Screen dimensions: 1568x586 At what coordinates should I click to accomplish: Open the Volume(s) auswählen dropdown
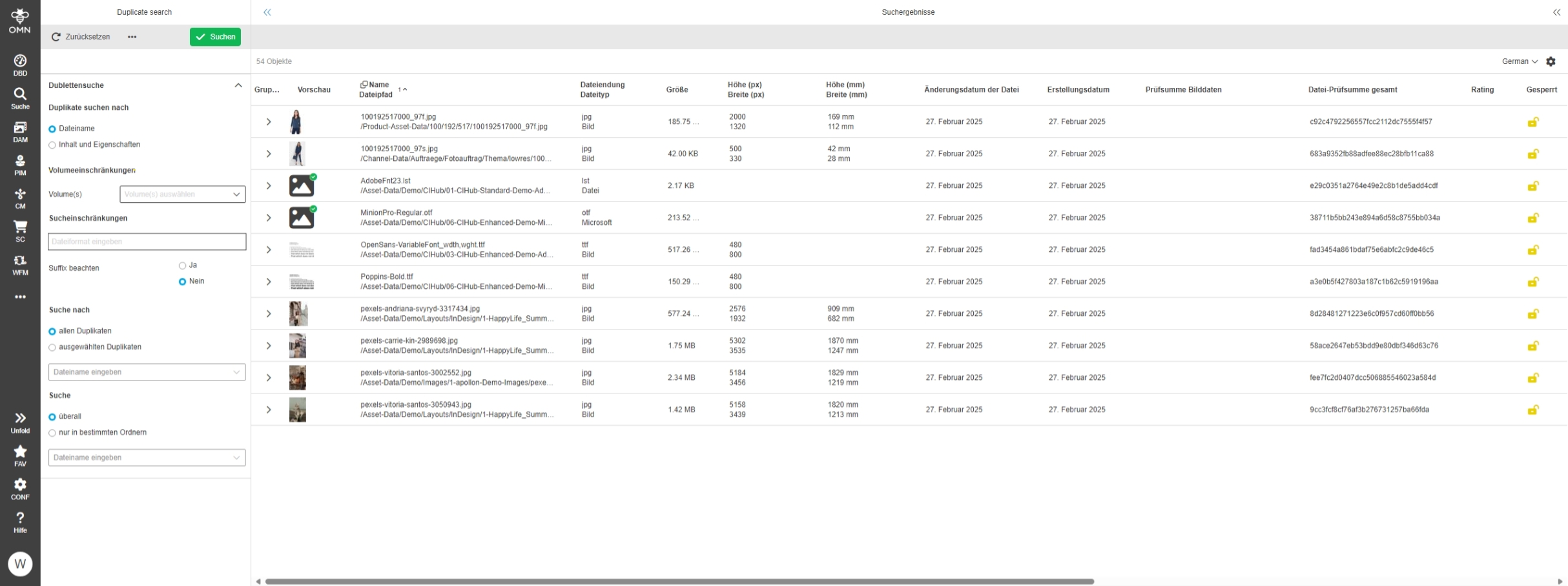coord(182,194)
